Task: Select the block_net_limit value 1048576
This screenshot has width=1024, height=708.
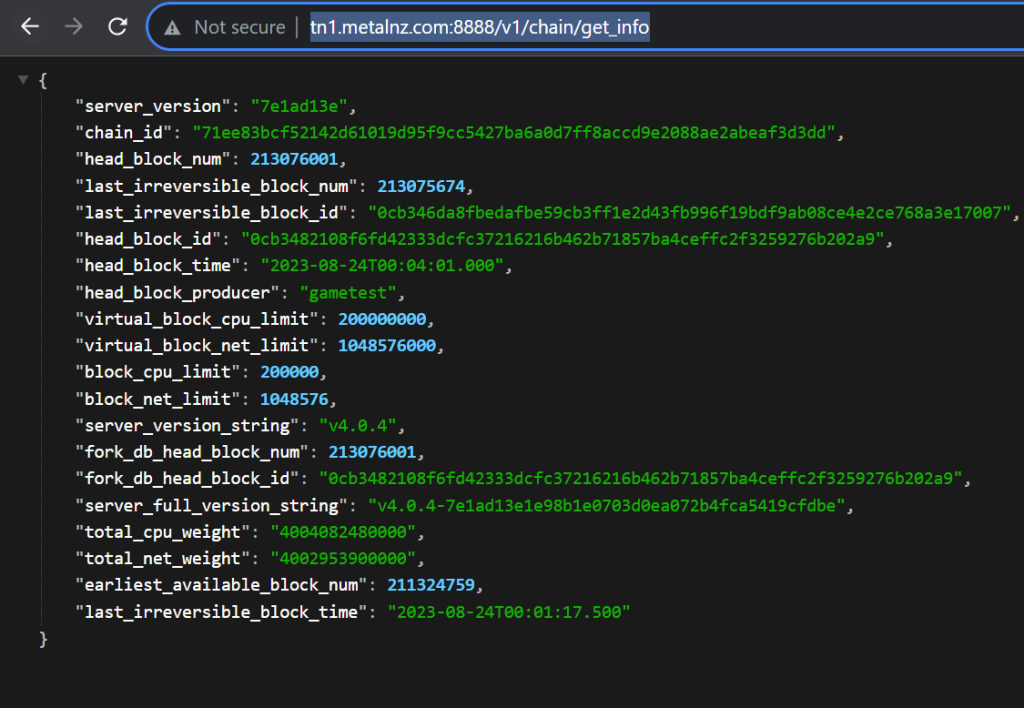Action: pyautogui.click(x=294, y=399)
